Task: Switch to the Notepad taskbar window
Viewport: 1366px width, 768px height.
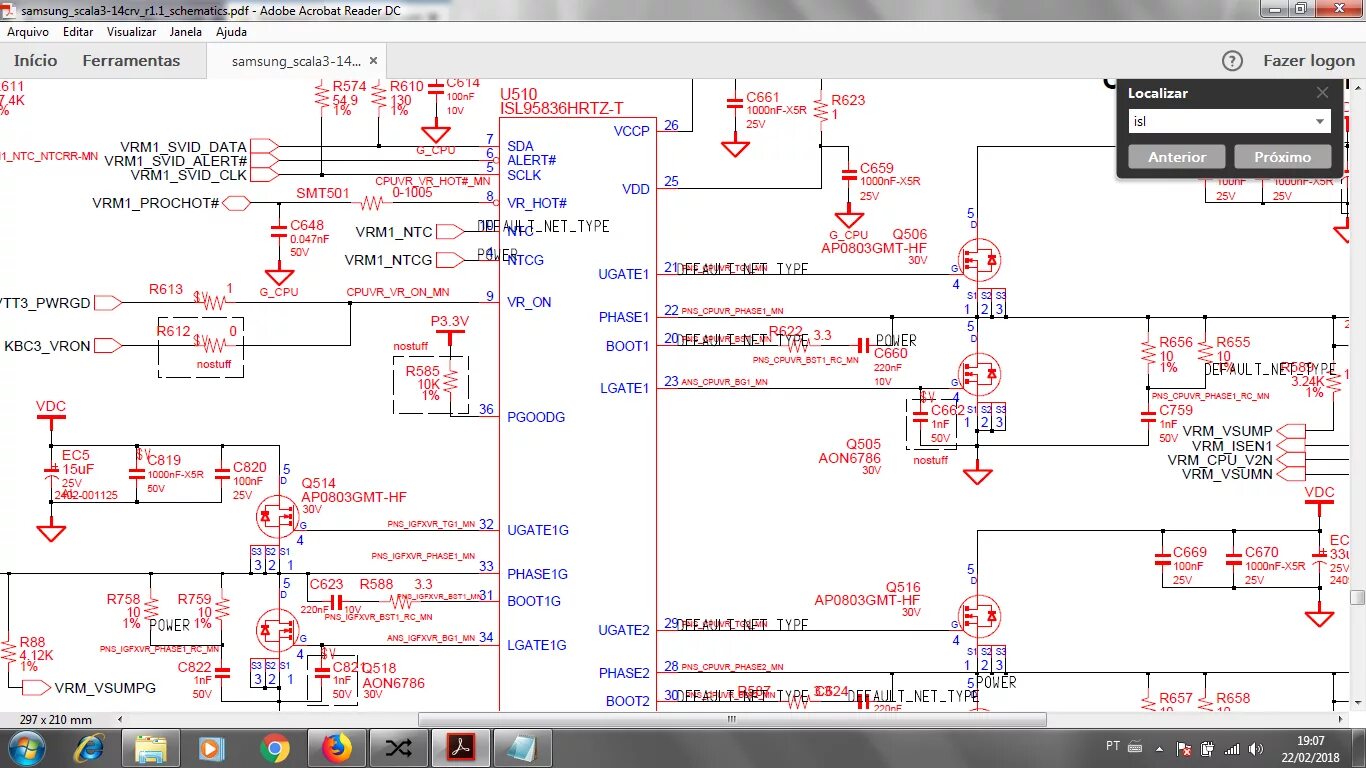Action: (x=522, y=747)
